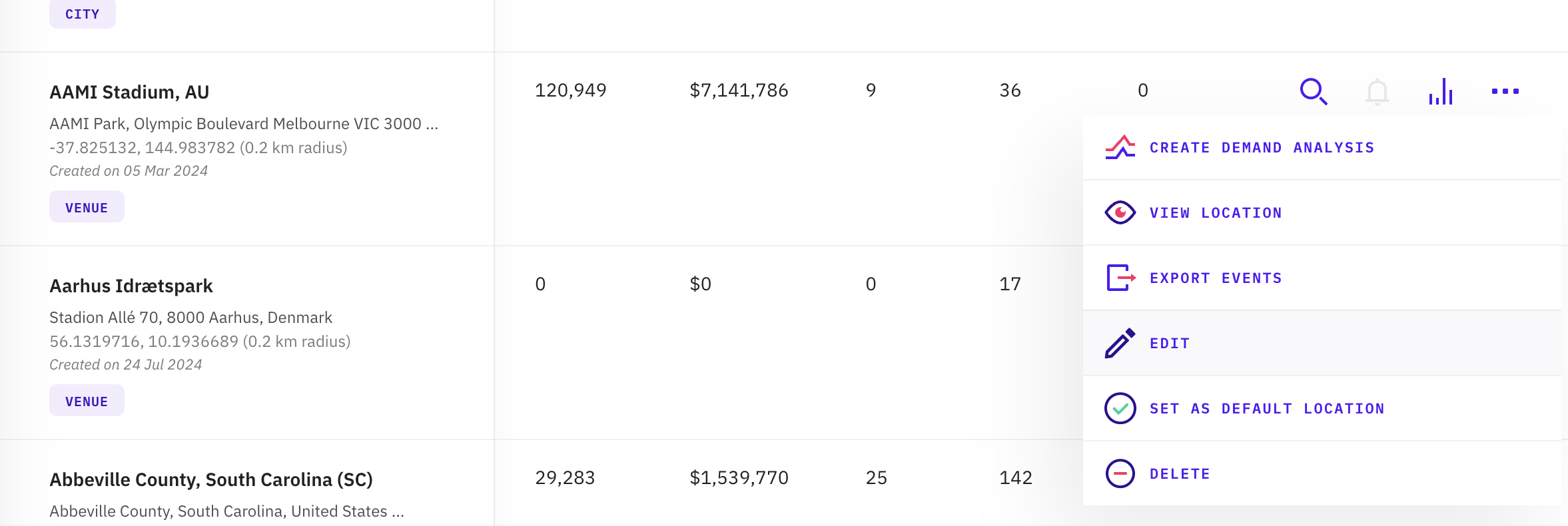Viewport: 1568px width, 526px height.
Task: Click the pencil Edit icon
Action: (1120, 343)
